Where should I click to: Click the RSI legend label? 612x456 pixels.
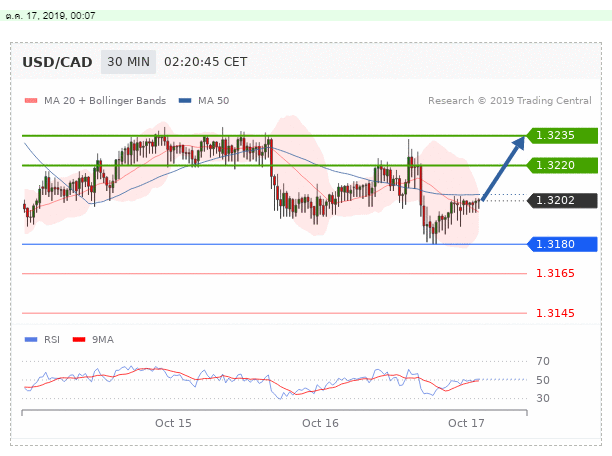[x=52, y=340]
